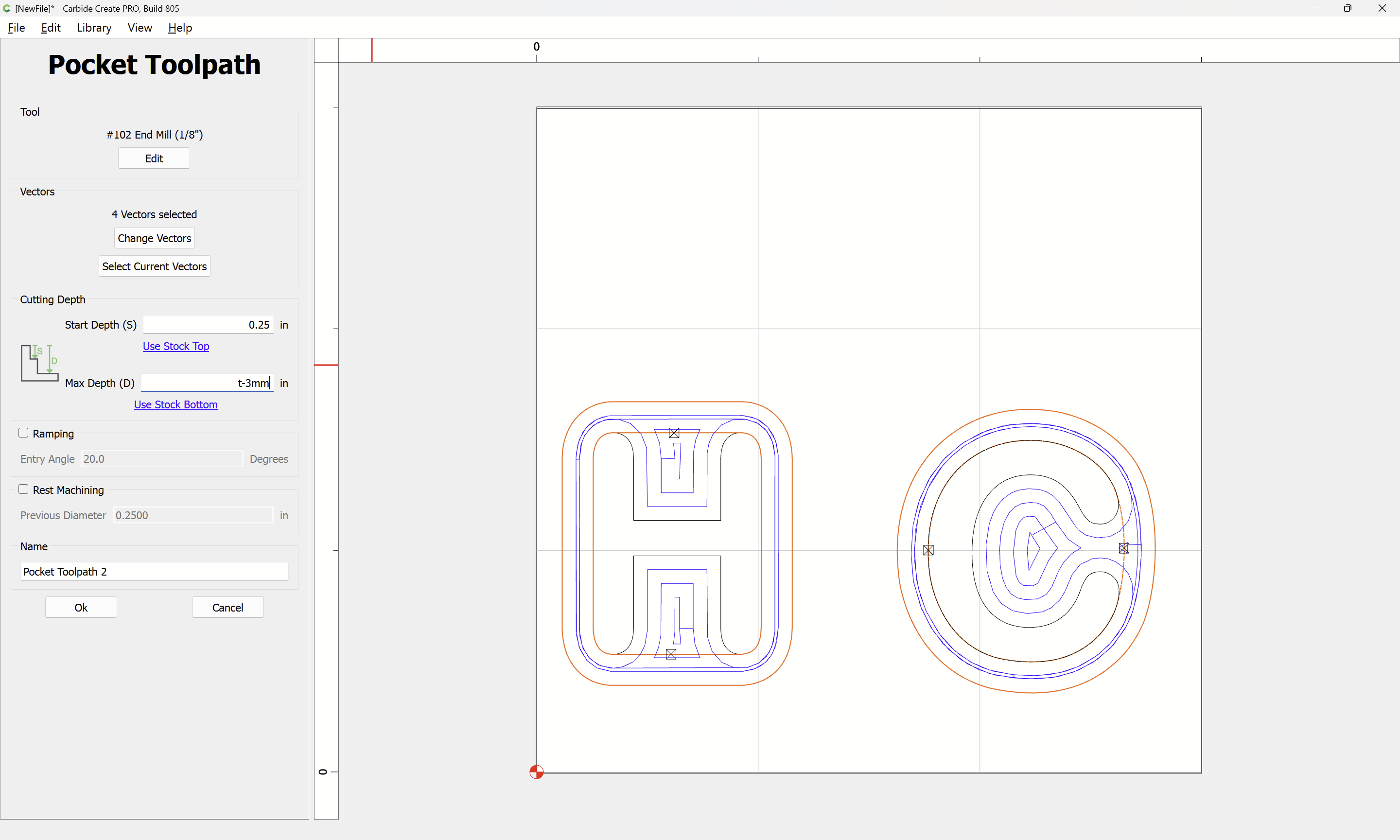The height and width of the screenshot is (840, 1400).
Task: Click the Previous Diameter field
Action: (x=193, y=516)
